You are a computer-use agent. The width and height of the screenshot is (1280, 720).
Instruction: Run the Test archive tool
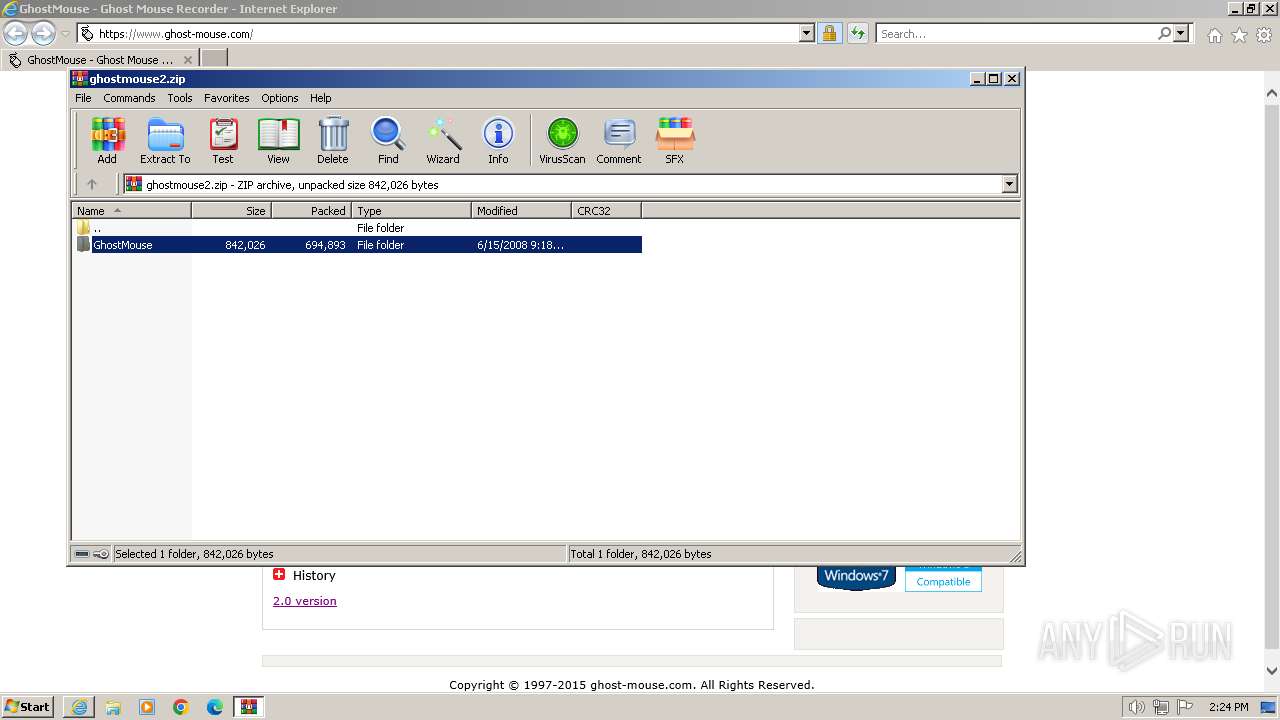(x=223, y=140)
